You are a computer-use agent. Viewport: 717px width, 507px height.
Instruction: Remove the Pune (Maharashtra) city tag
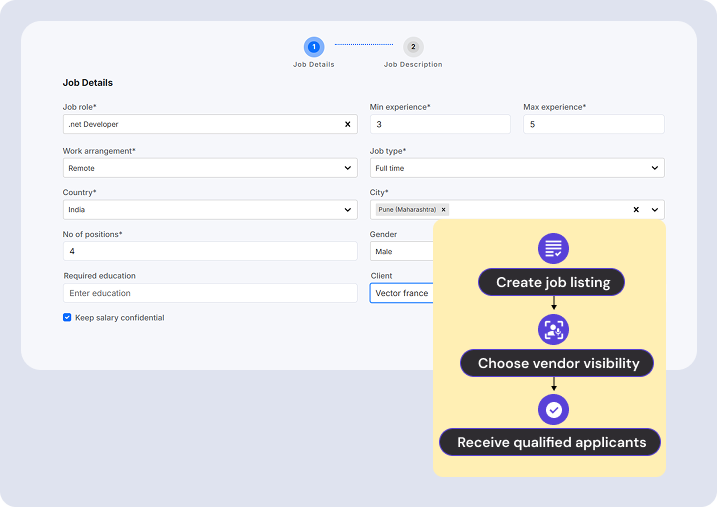[444, 210]
